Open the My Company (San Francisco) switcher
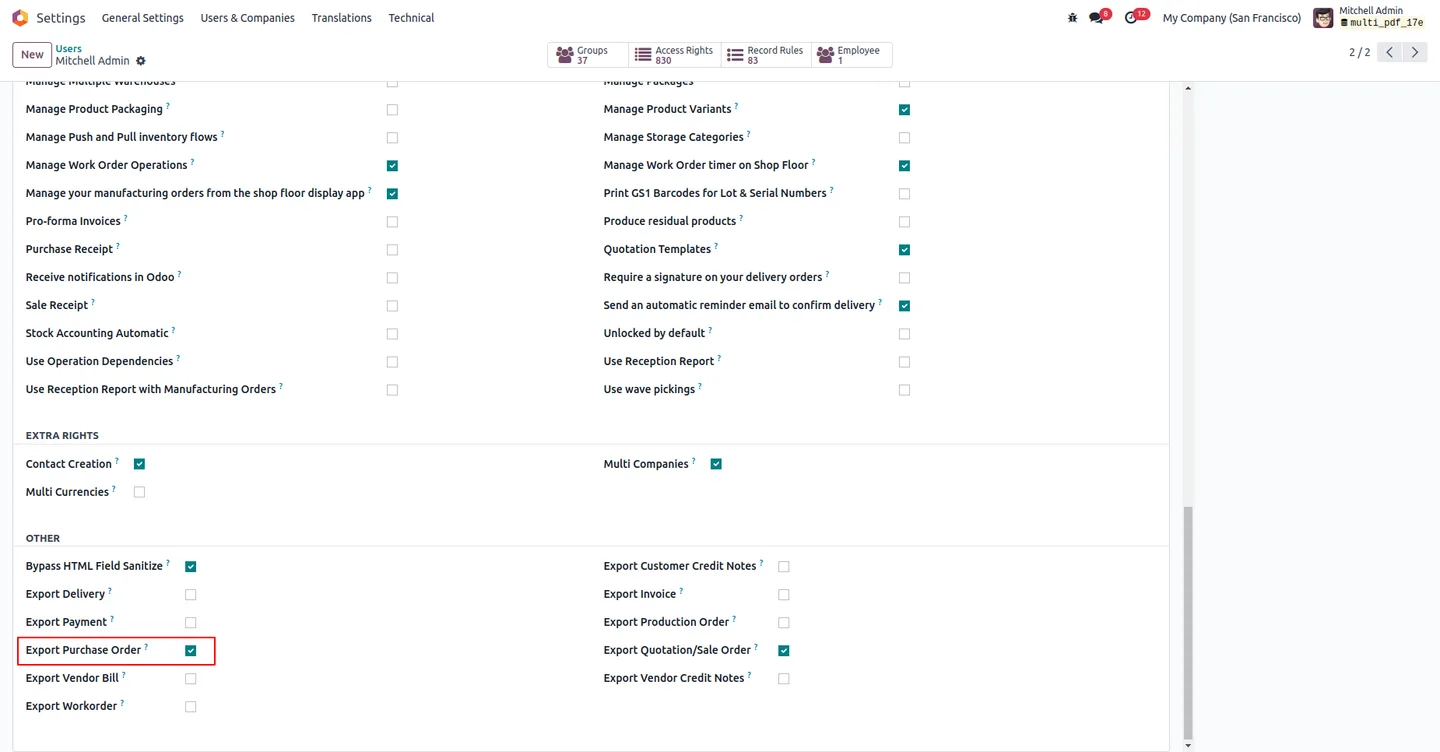 point(1232,18)
